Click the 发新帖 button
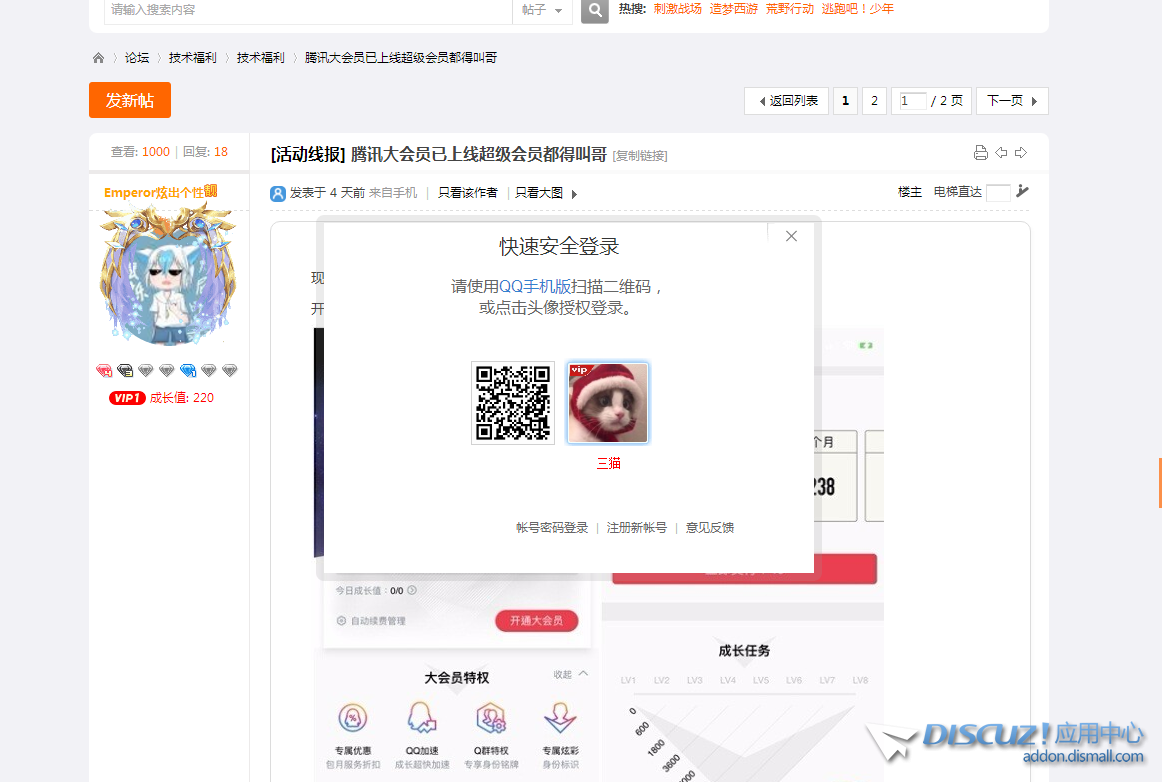Image resolution: width=1162 pixels, height=782 pixels. pyautogui.click(x=130, y=100)
